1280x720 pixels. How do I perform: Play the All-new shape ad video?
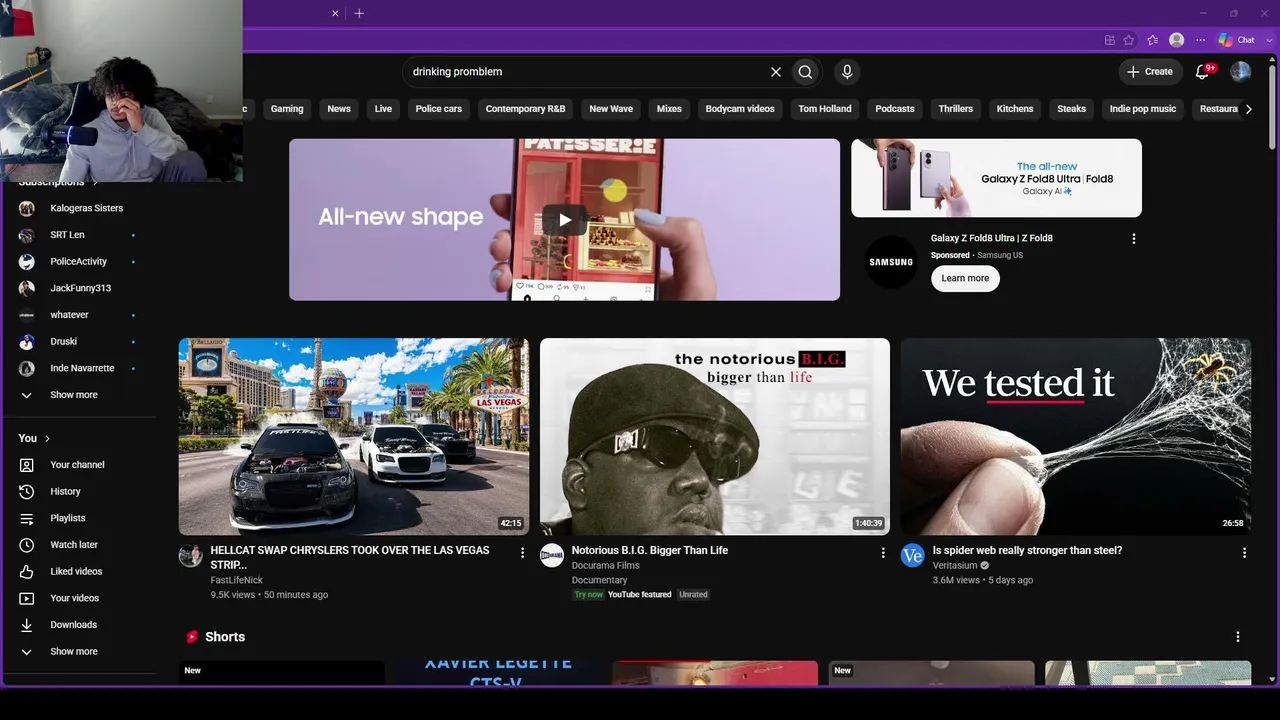coord(565,220)
